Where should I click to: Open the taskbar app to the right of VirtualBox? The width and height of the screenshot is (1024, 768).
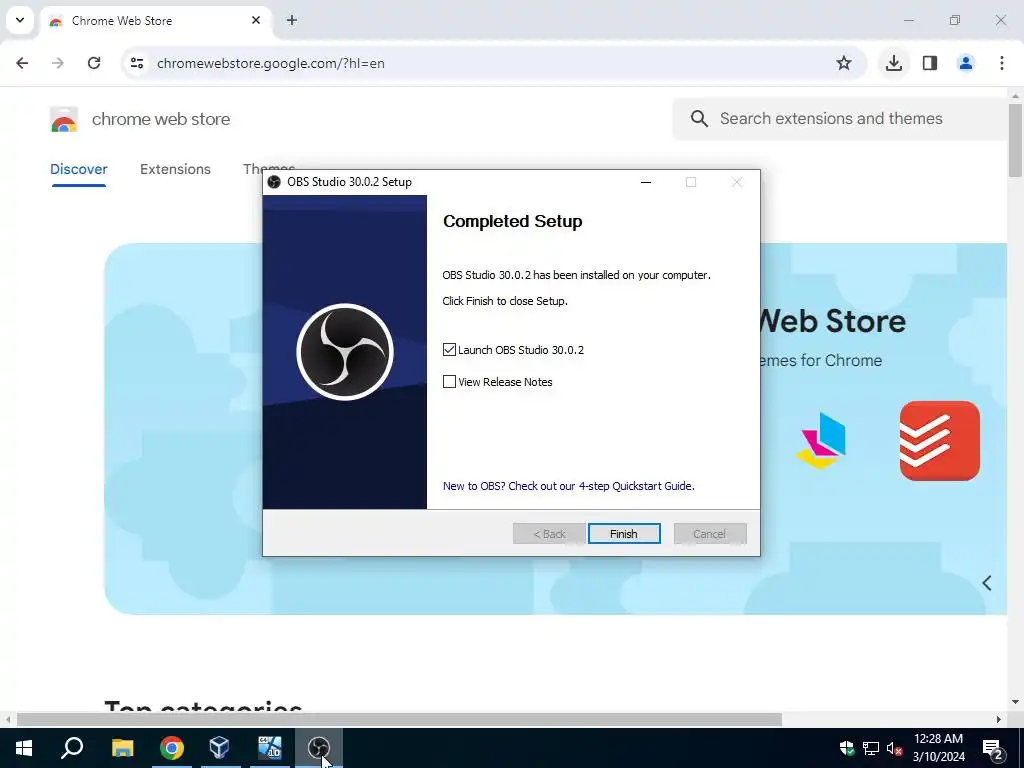click(269, 748)
